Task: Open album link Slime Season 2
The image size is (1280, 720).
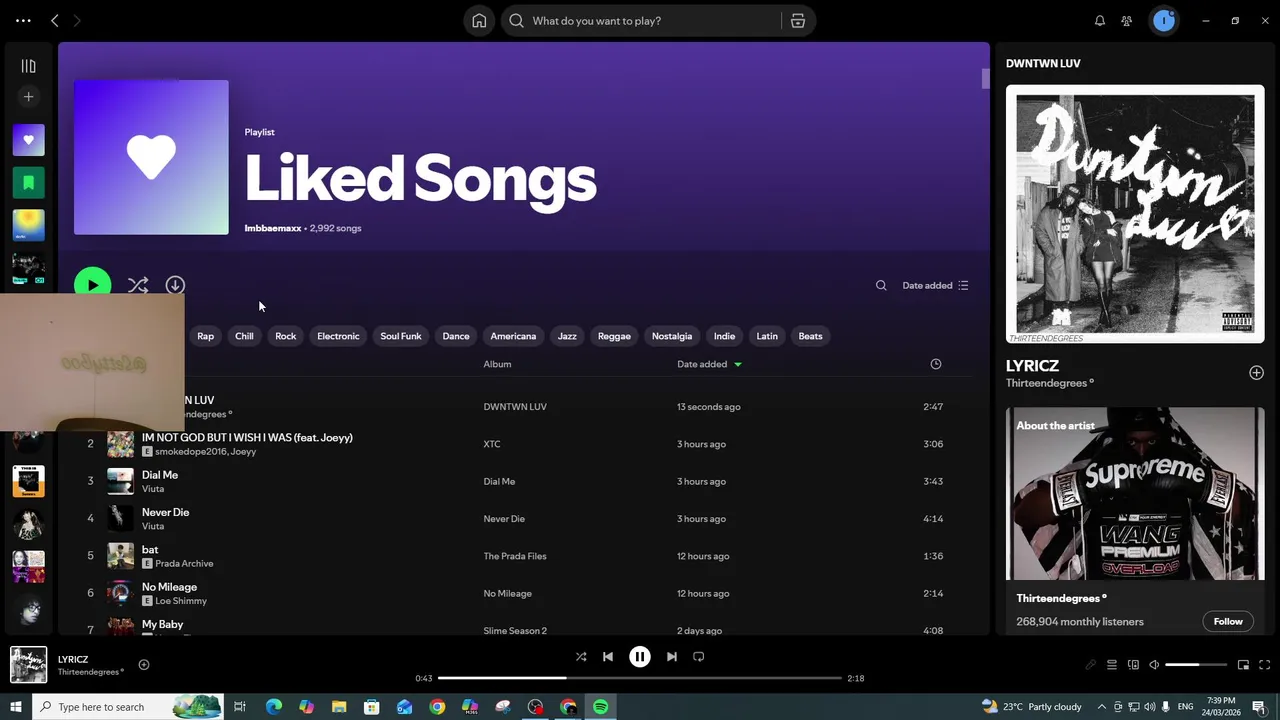Action: pyautogui.click(x=515, y=631)
